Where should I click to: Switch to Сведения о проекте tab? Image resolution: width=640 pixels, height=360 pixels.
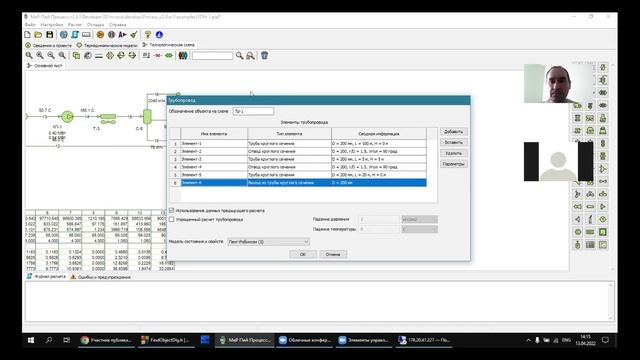pos(49,45)
